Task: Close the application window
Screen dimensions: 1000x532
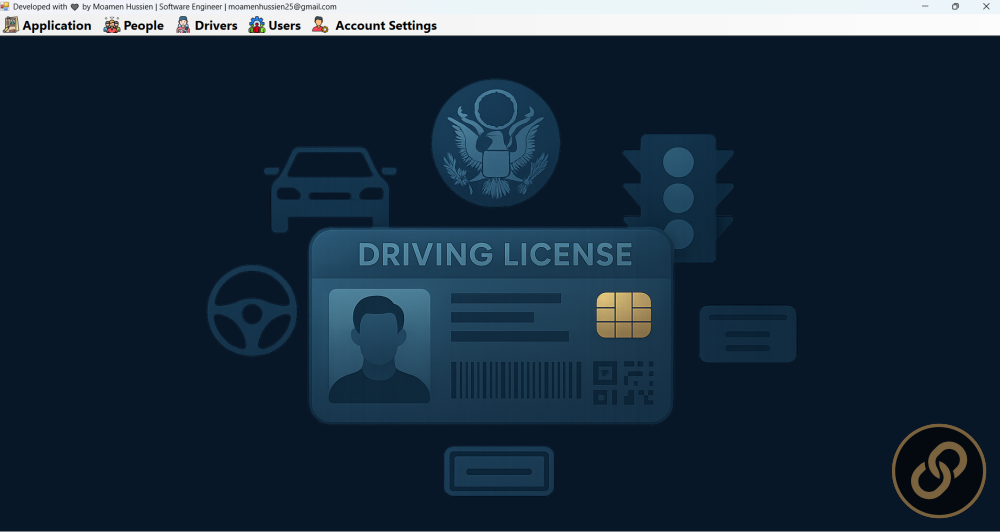Action: [985, 6]
